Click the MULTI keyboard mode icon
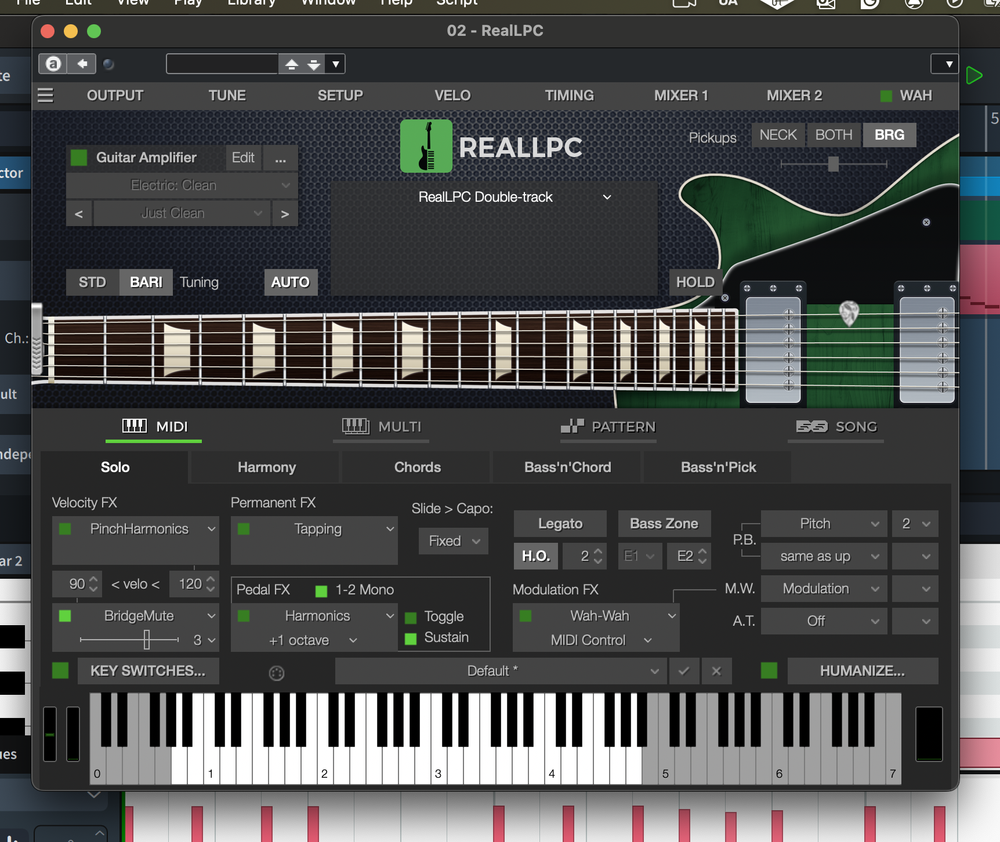The image size is (1000, 842). point(355,426)
